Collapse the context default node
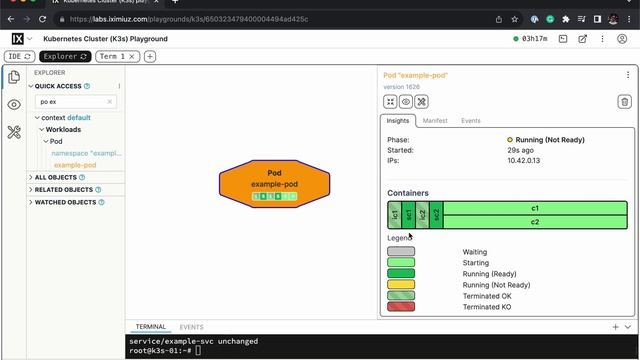Image resolution: width=640 pixels, height=360 pixels. pyautogui.click(x=38, y=118)
